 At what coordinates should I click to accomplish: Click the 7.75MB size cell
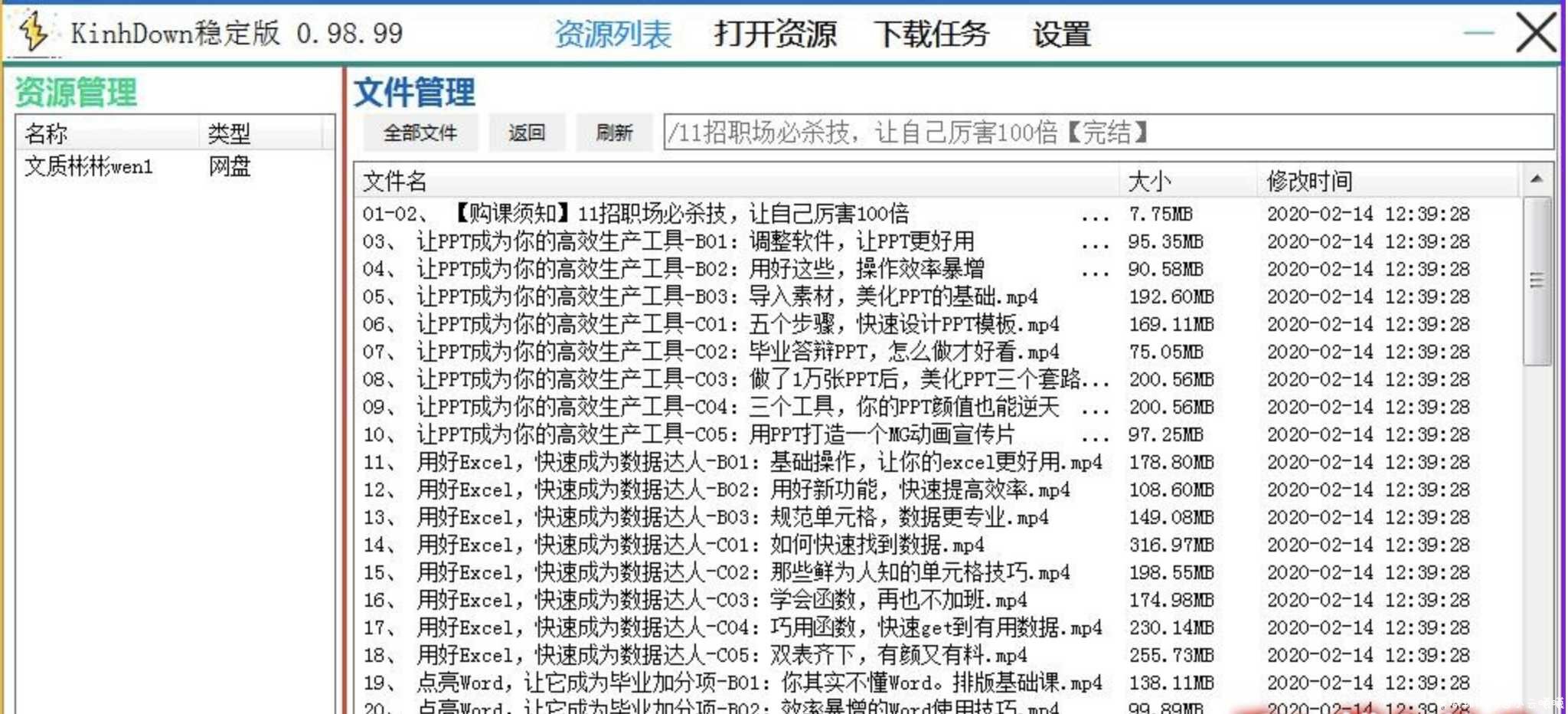click(x=1161, y=214)
